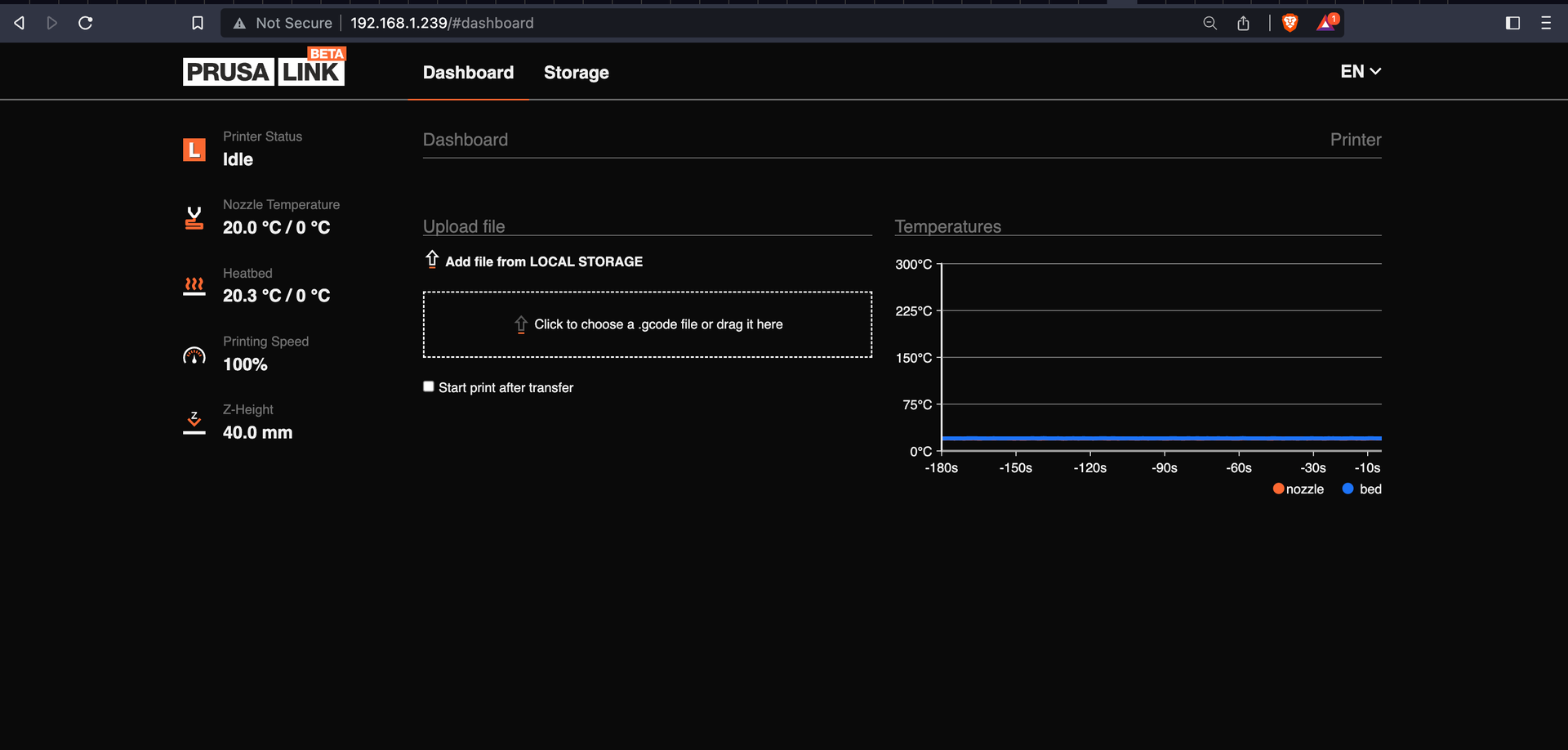The image size is (1568, 750).
Task: Select the Printer Status icon
Action: (194, 150)
